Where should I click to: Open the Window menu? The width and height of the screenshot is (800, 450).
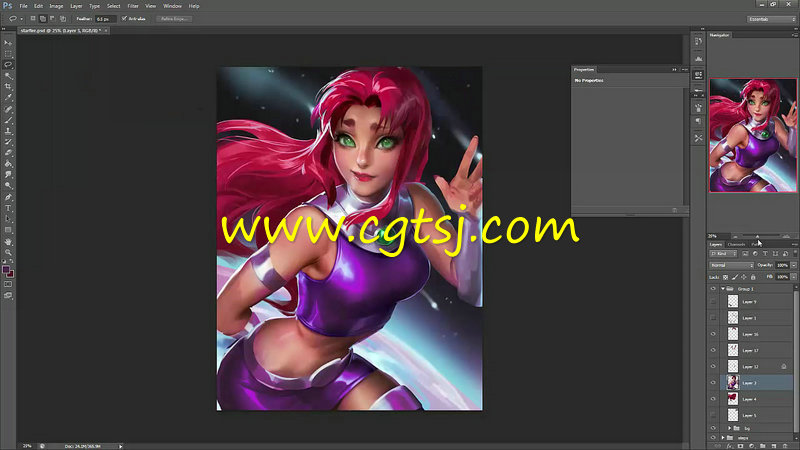click(172, 6)
